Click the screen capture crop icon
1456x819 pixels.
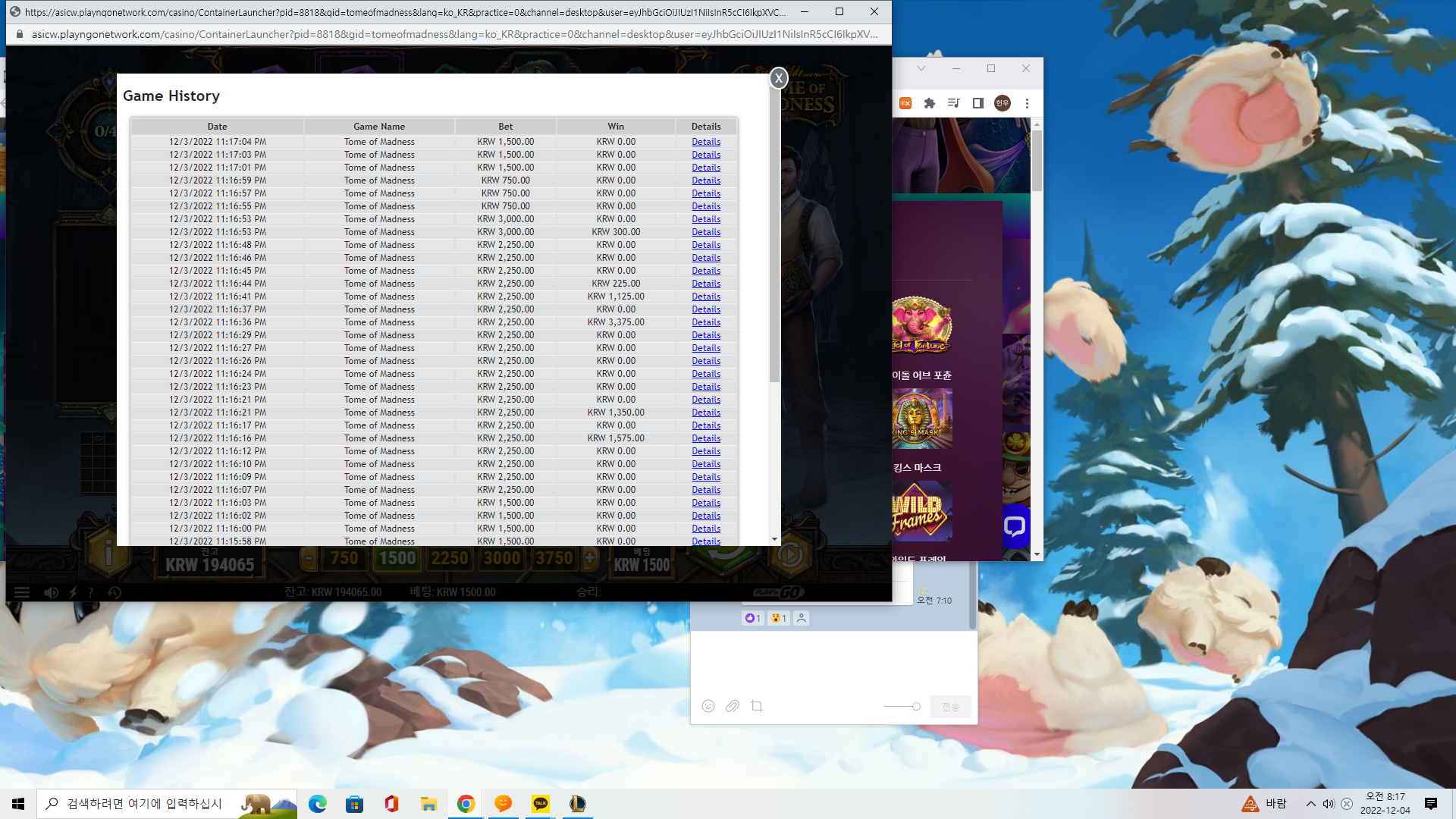(x=757, y=706)
